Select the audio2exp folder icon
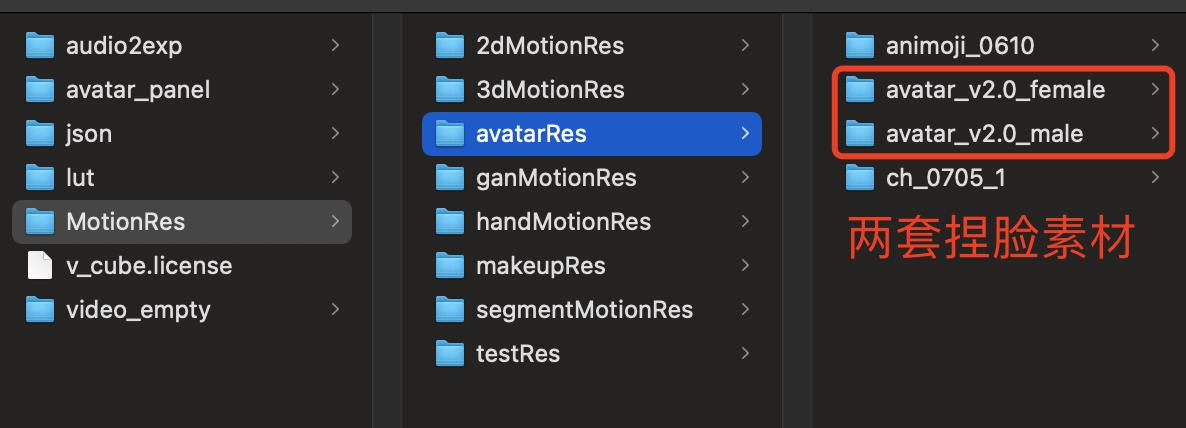Viewport: 1186px width, 428px height. 39,46
